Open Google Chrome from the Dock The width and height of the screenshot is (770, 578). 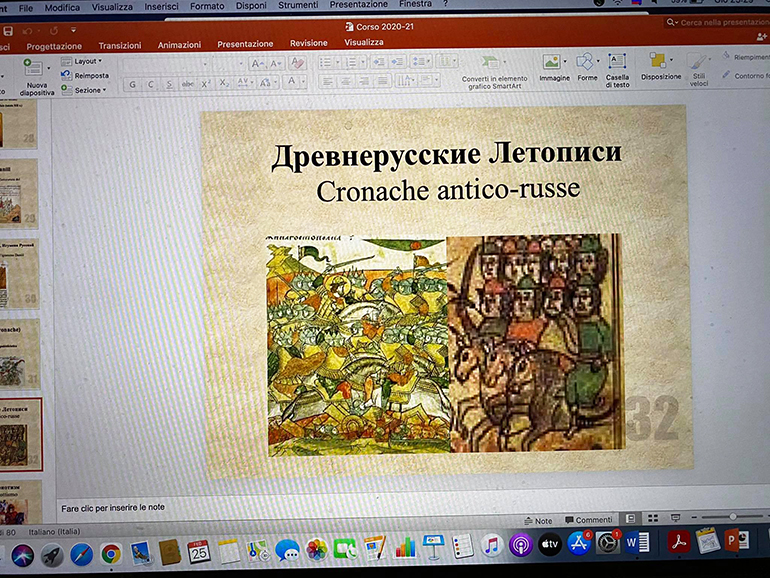point(111,554)
